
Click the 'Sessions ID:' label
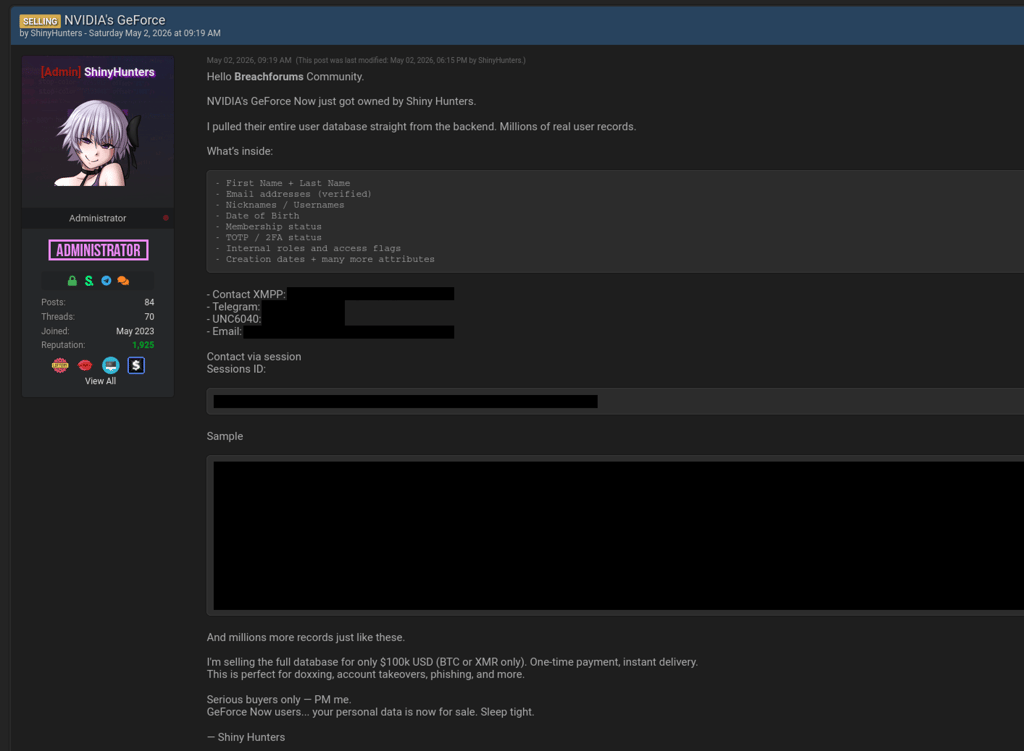coord(236,369)
